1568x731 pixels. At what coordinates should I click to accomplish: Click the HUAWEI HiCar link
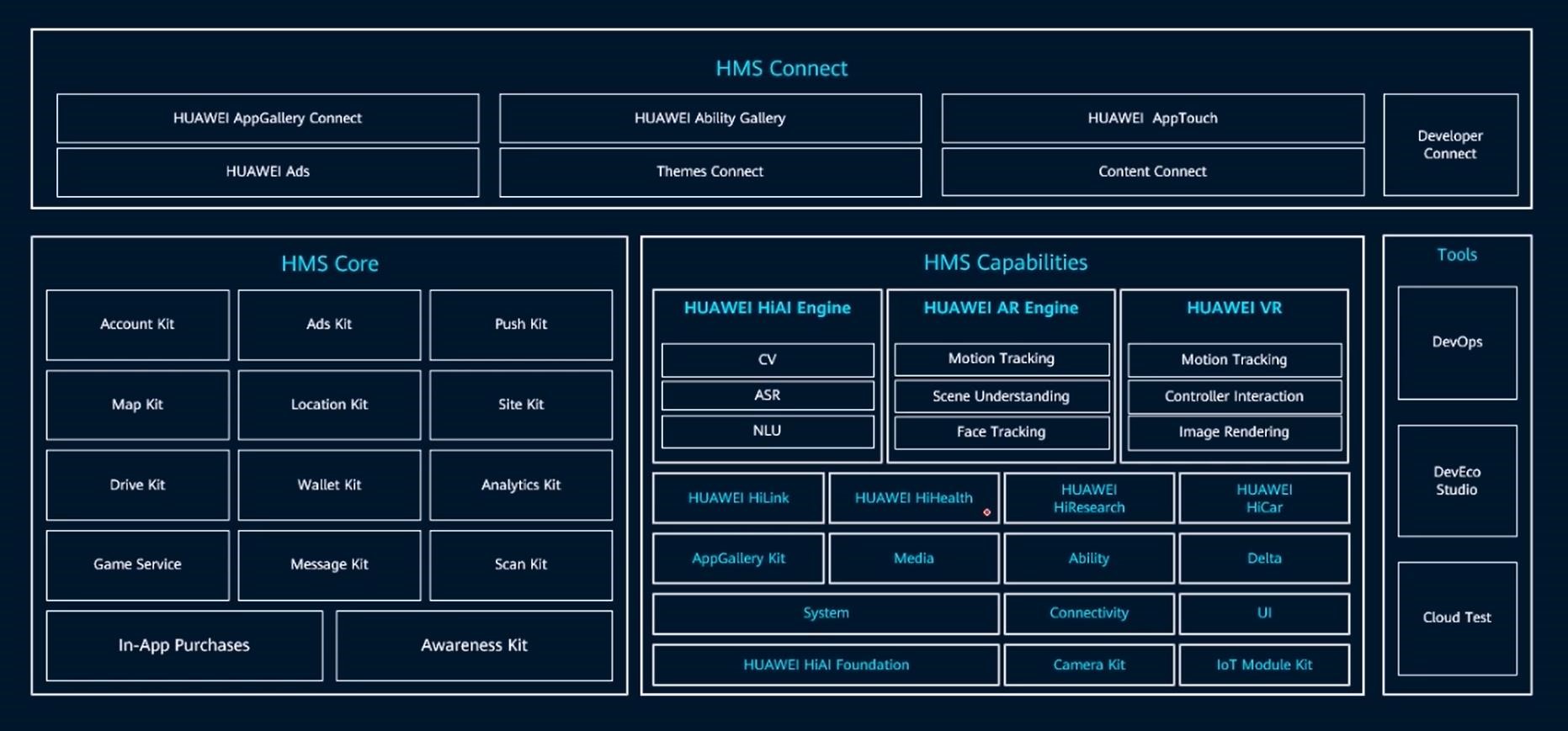(x=1263, y=498)
